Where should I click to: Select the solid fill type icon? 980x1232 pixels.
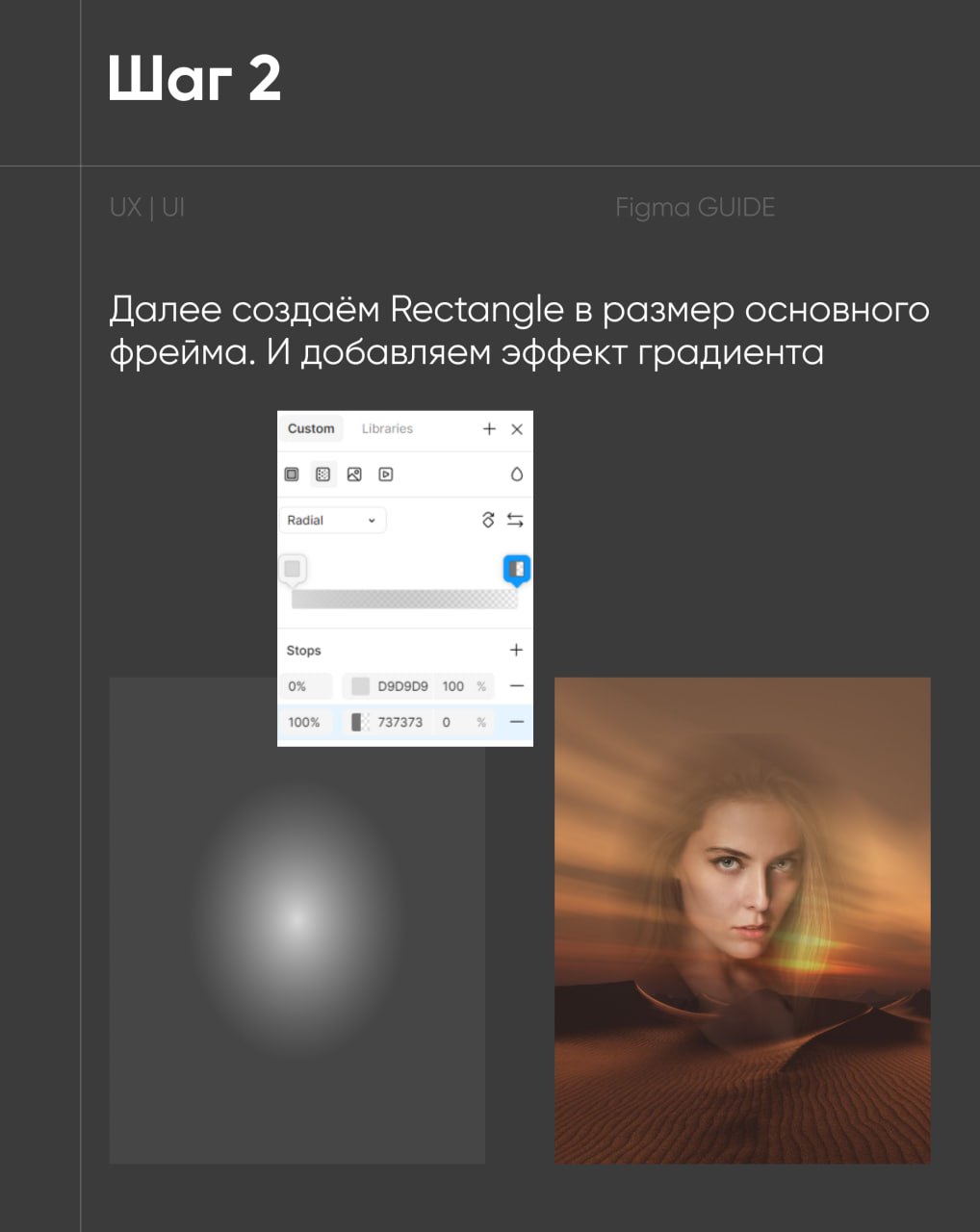point(292,475)
